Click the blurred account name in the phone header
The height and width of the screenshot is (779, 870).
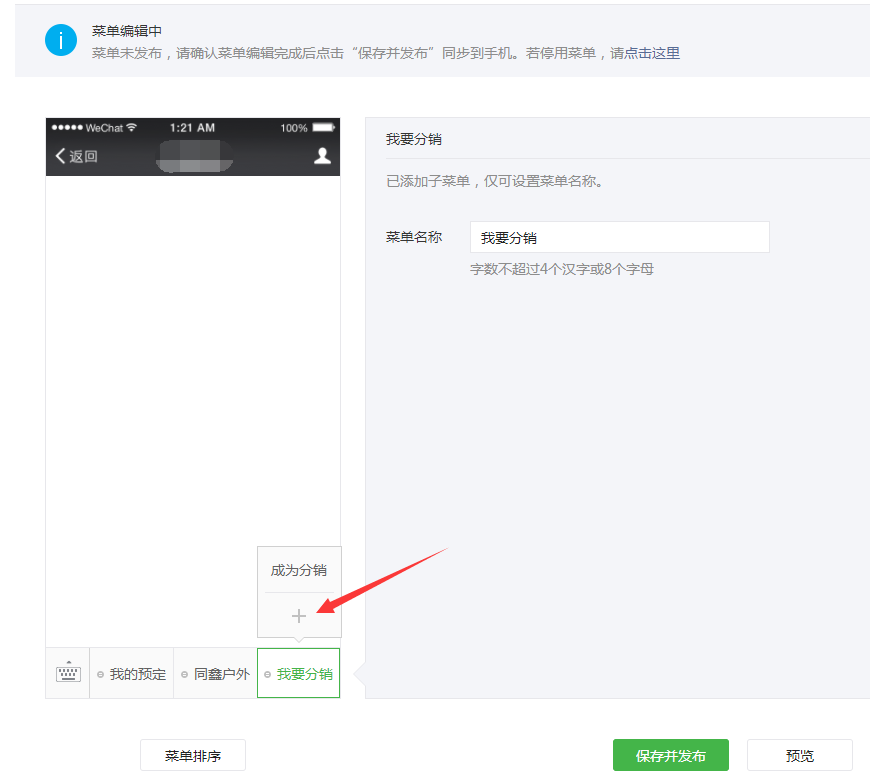(195, 156)
